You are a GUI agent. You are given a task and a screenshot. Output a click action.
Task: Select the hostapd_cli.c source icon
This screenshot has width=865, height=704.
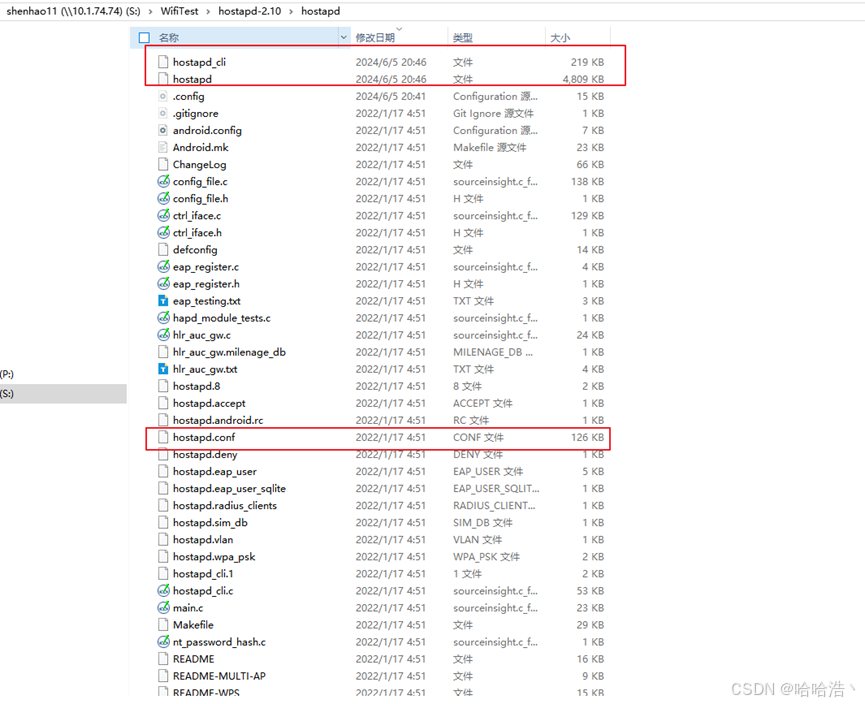coord(163,590)
